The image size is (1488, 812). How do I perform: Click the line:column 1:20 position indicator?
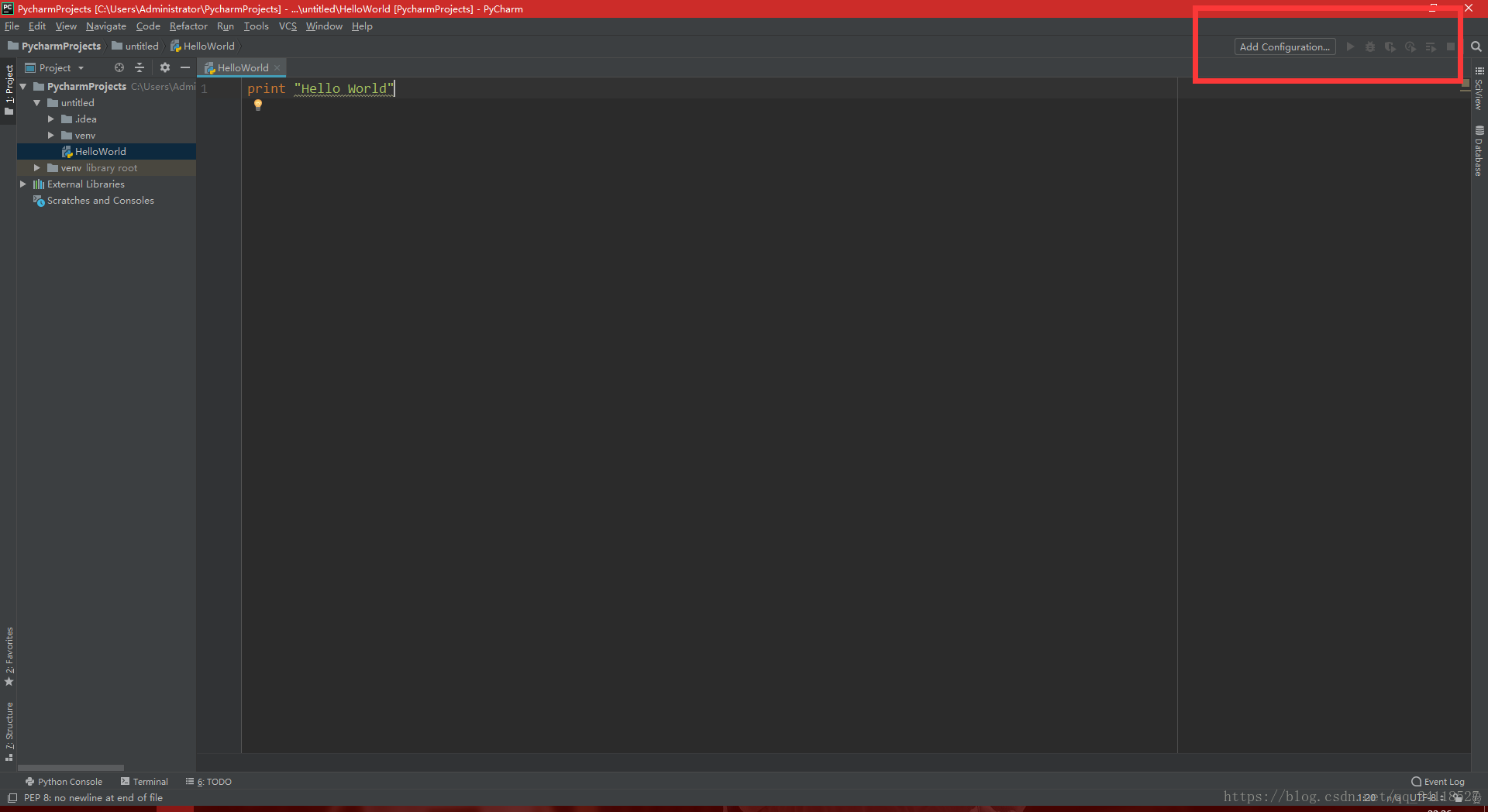tap(1366, 797)
